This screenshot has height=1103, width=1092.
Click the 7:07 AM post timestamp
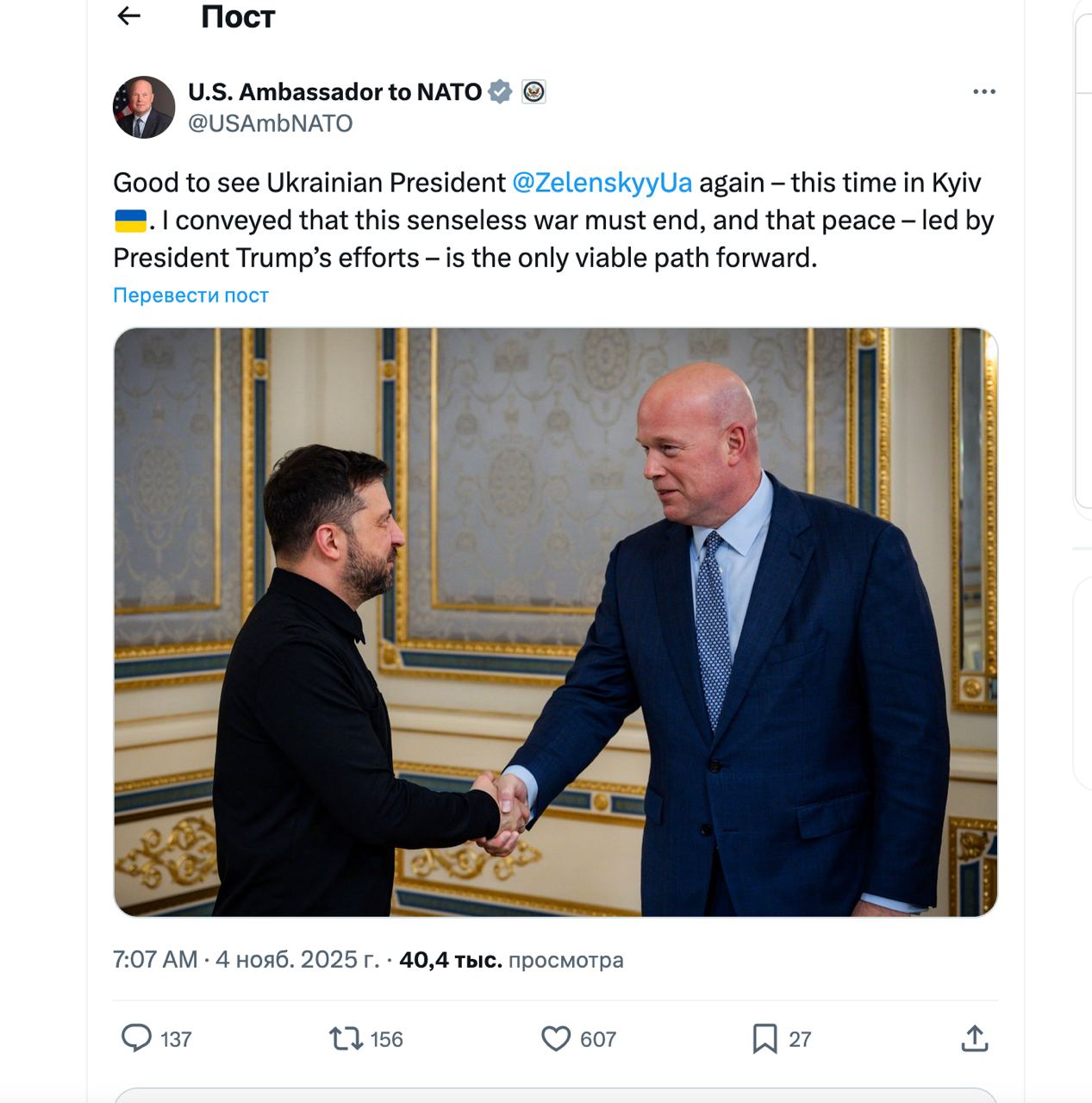pyautogui.click(x=155, y=960)
